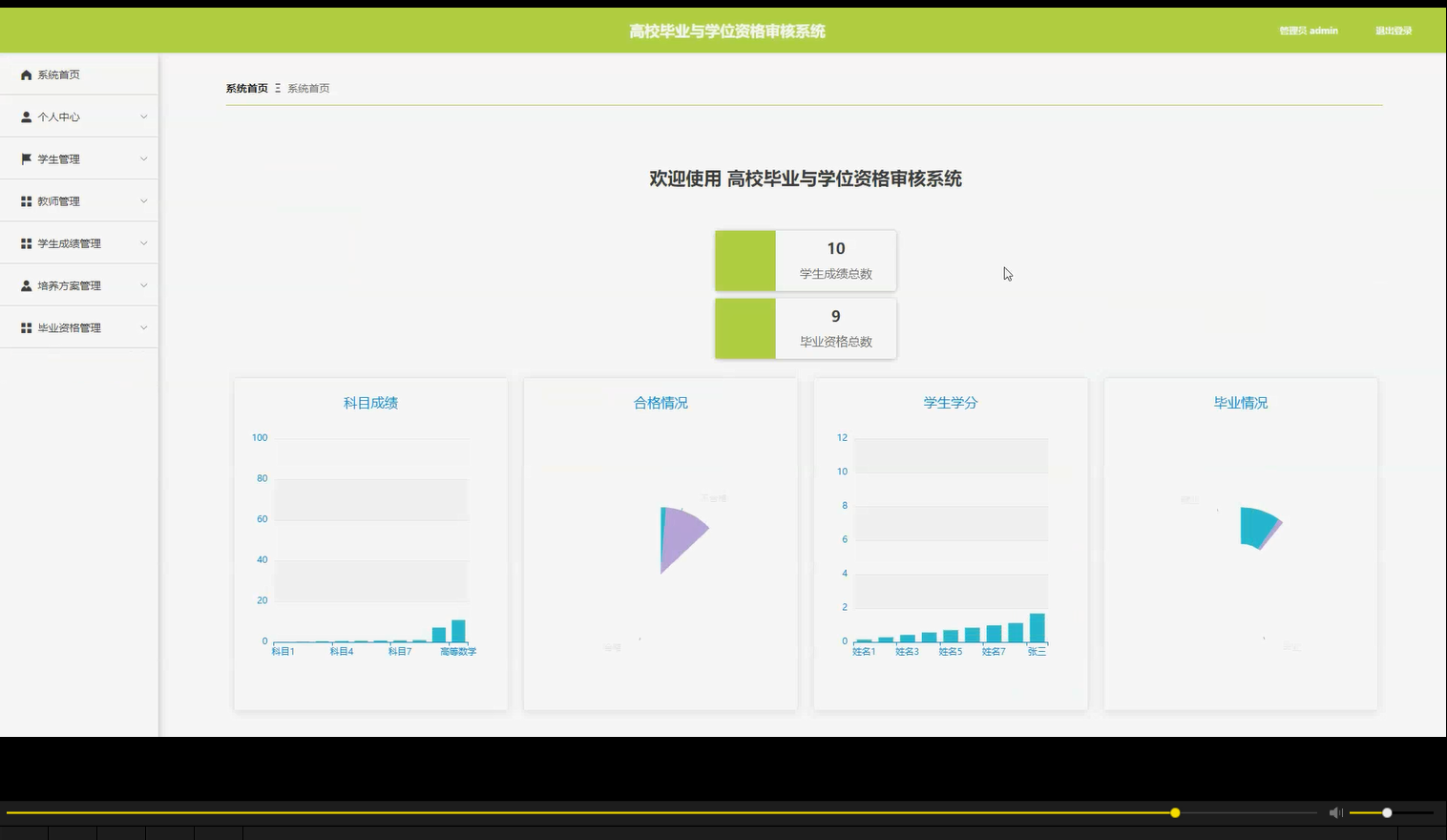The height and width of the screenshot is (840, 1447).
Task: Click the video progress slider handle
Action: point(1175,812)
